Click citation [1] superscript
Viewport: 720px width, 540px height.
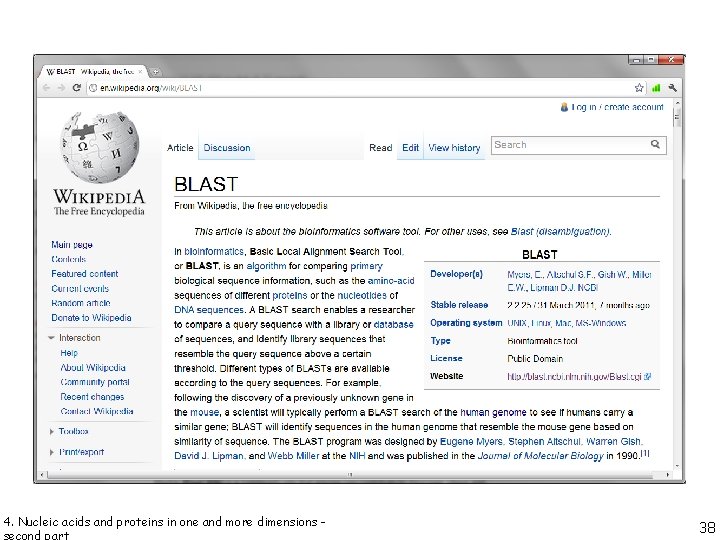pos(645,453)
